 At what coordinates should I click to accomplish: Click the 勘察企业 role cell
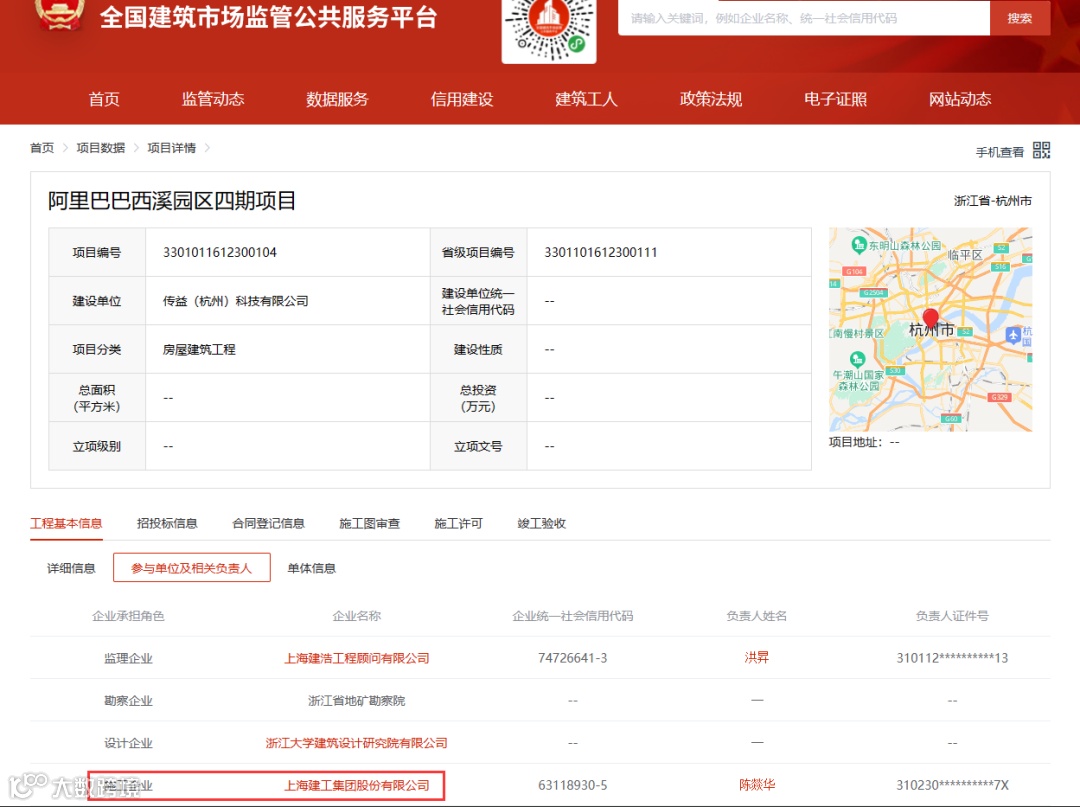(x=128, y=701)
